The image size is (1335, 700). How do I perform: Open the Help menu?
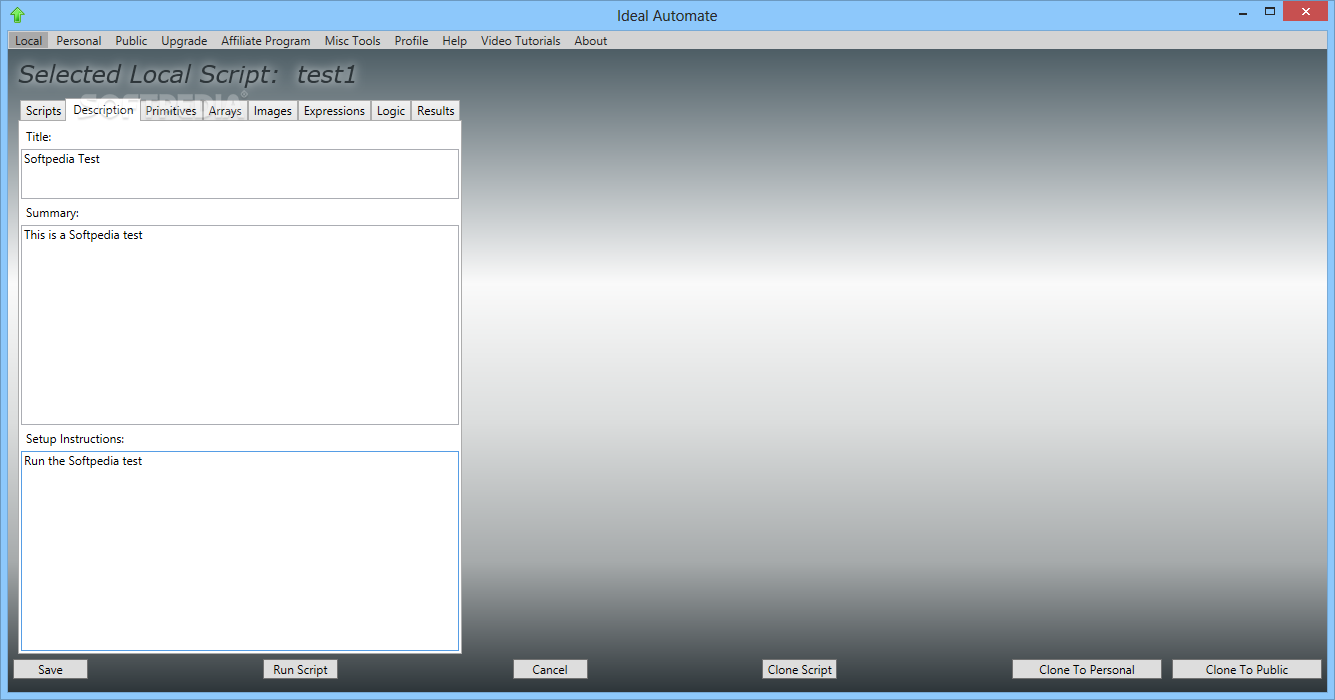coord(455,41)
